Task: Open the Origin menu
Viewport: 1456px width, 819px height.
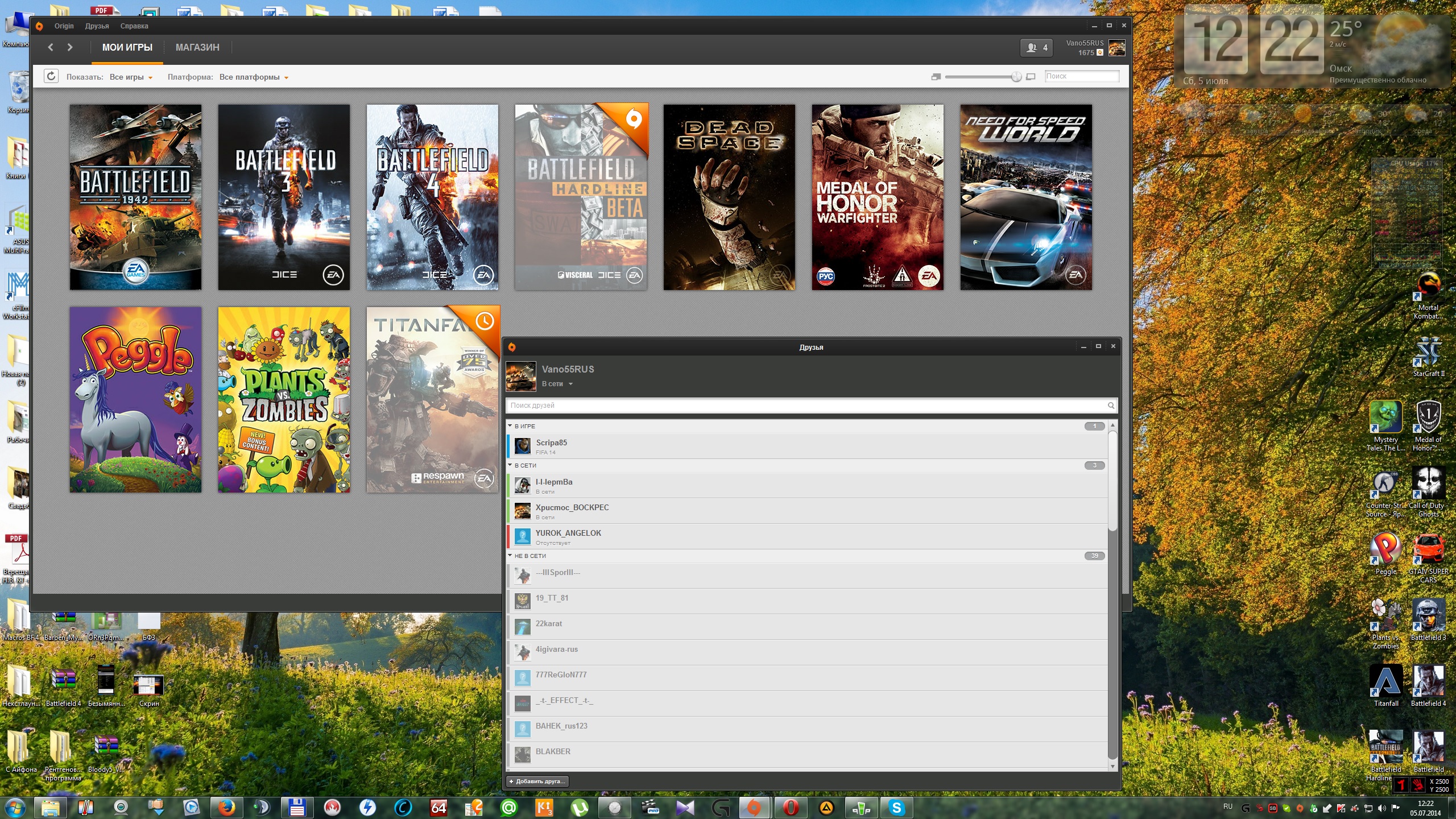Action: click(64, 26)
